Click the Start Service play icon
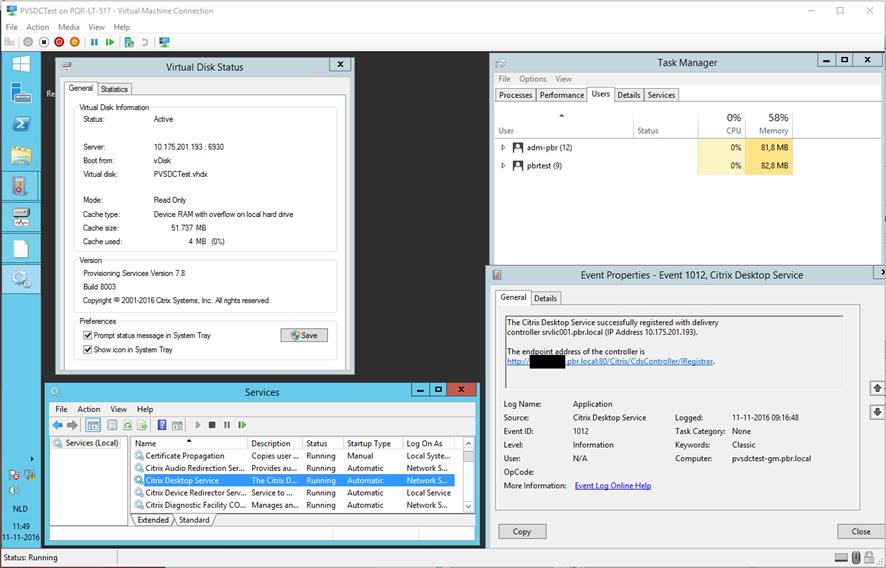This screenshot has width=886, height=568. (198, 425)
